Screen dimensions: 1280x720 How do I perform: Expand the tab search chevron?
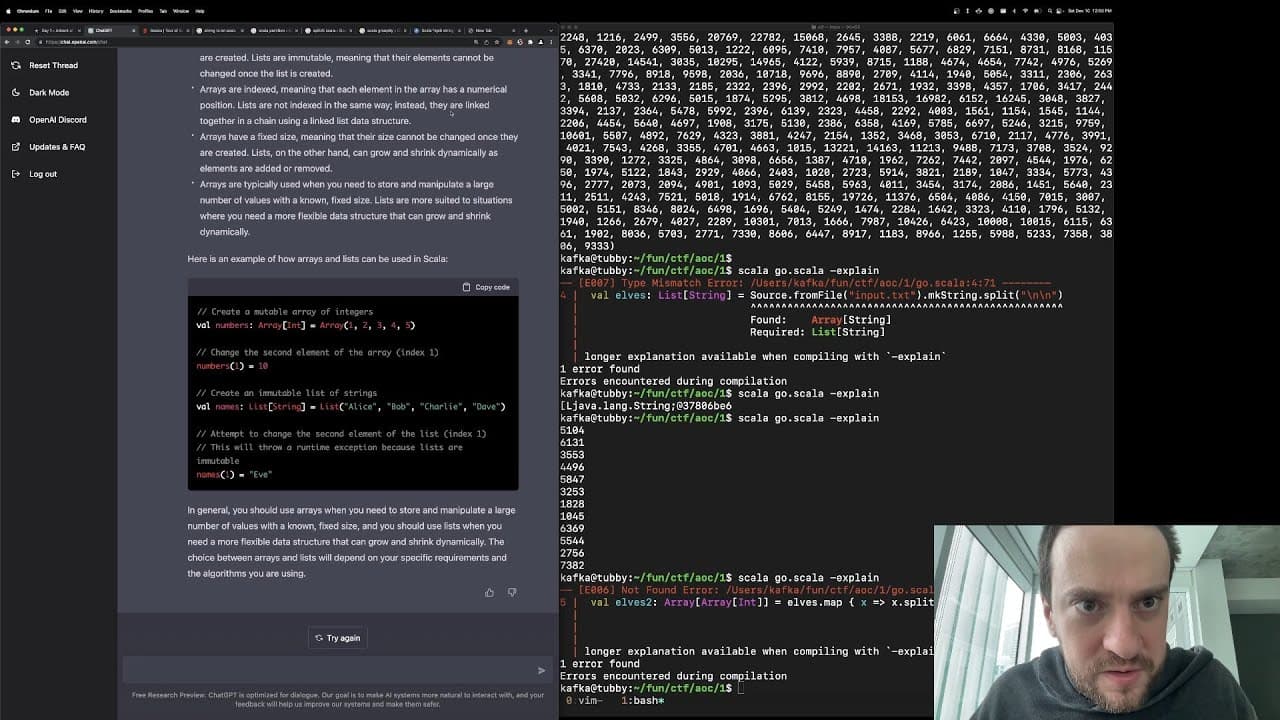click(551, 30)
